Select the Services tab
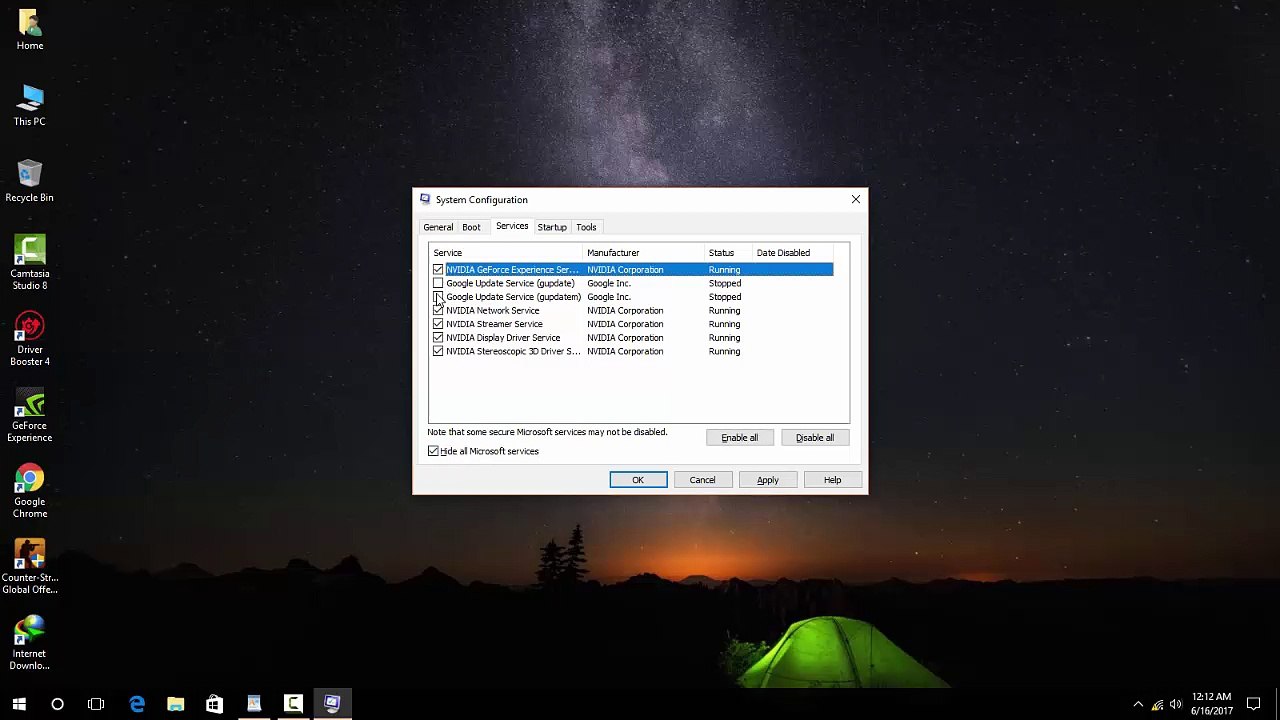 coord(512,226)
